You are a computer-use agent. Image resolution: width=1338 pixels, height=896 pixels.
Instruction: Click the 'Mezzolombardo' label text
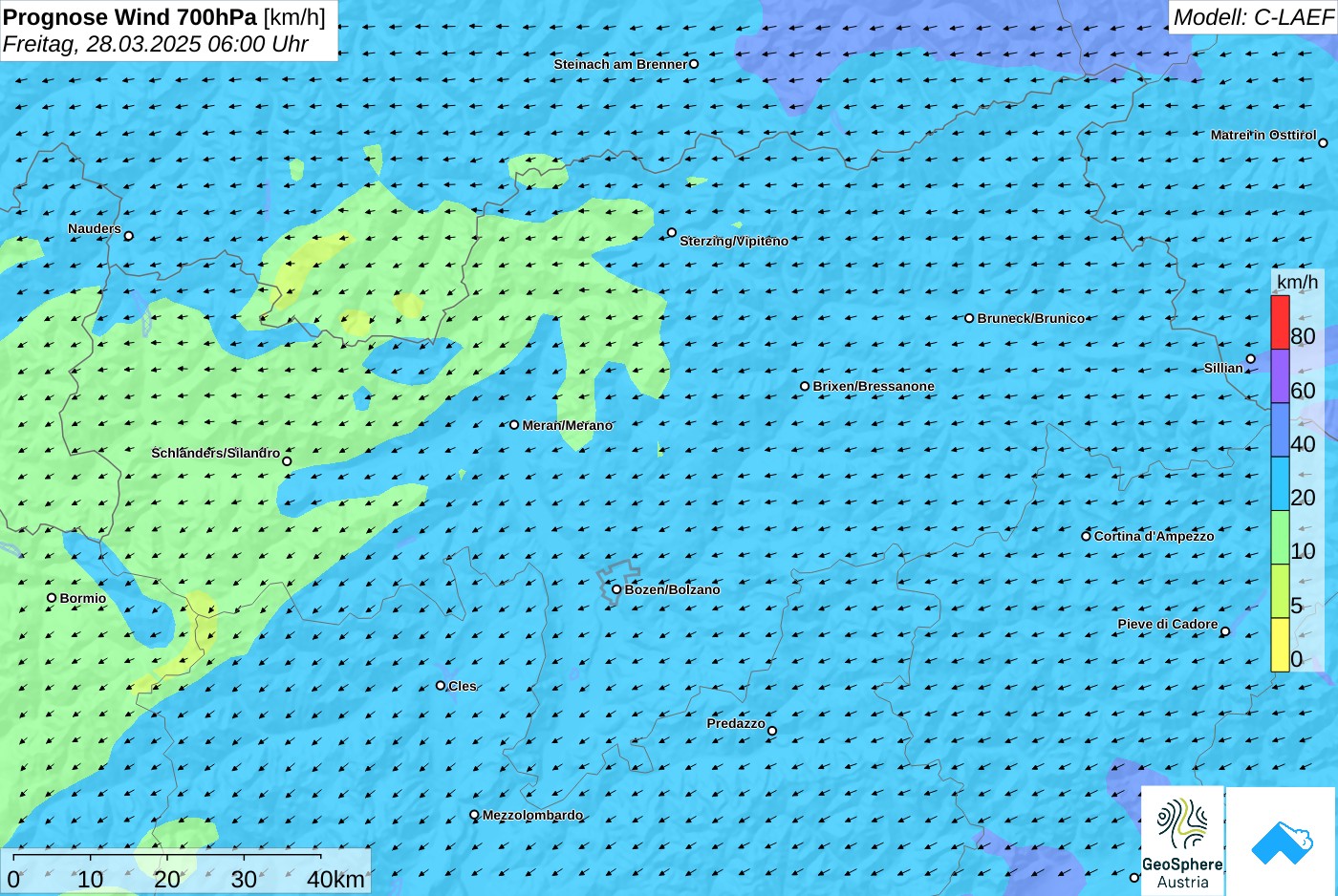pos(532,815)
